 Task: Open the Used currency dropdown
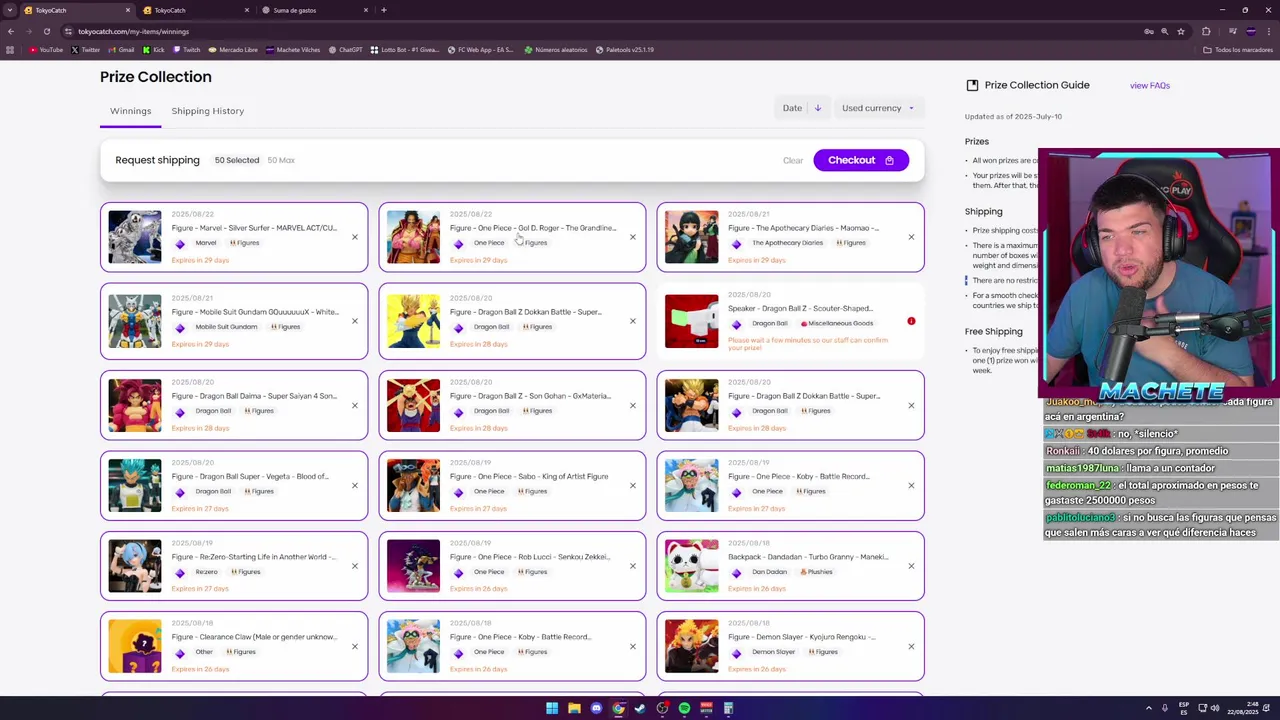[877, 108]
